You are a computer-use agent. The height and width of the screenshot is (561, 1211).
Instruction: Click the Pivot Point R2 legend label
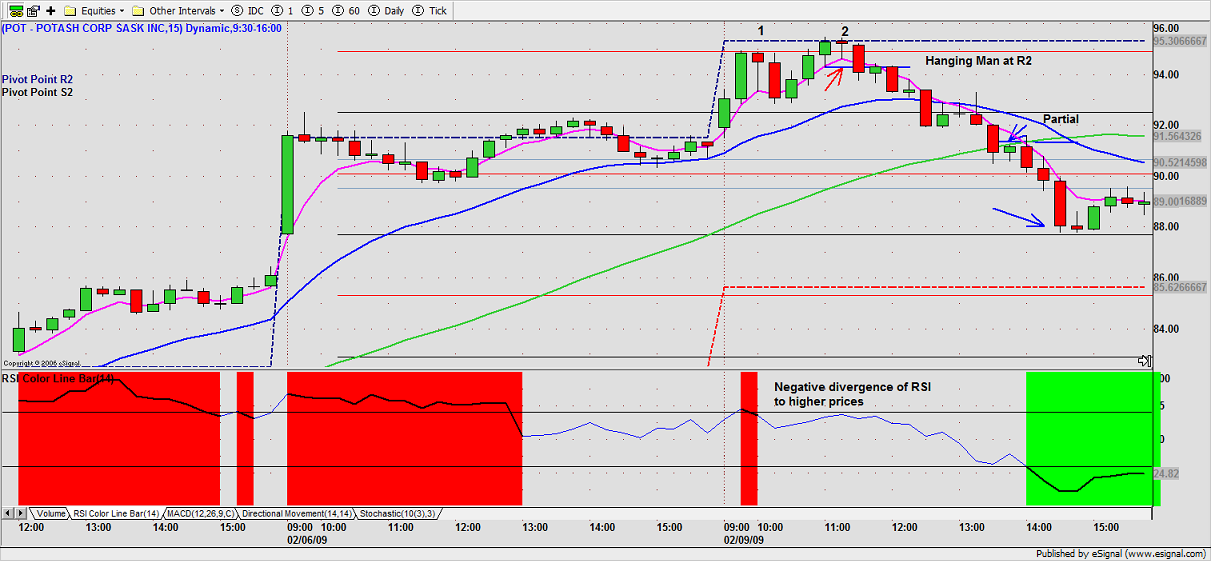click(37, 78)
